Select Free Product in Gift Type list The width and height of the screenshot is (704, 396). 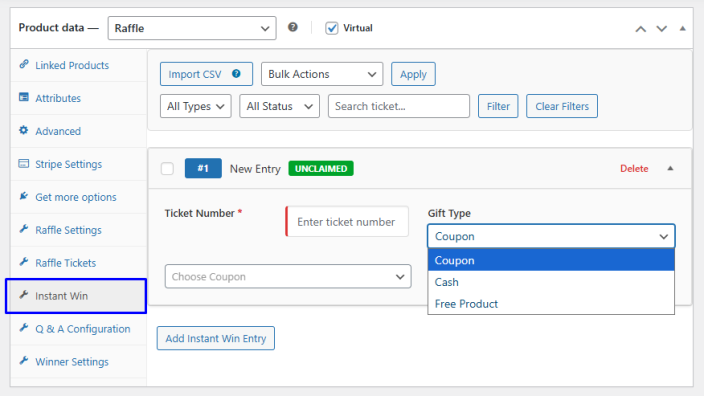pyautogui.click(x=551, y=304)
